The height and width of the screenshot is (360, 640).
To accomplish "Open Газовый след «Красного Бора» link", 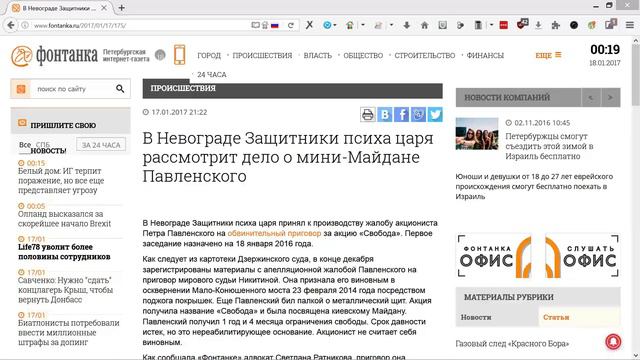I will tap(512, 344).
